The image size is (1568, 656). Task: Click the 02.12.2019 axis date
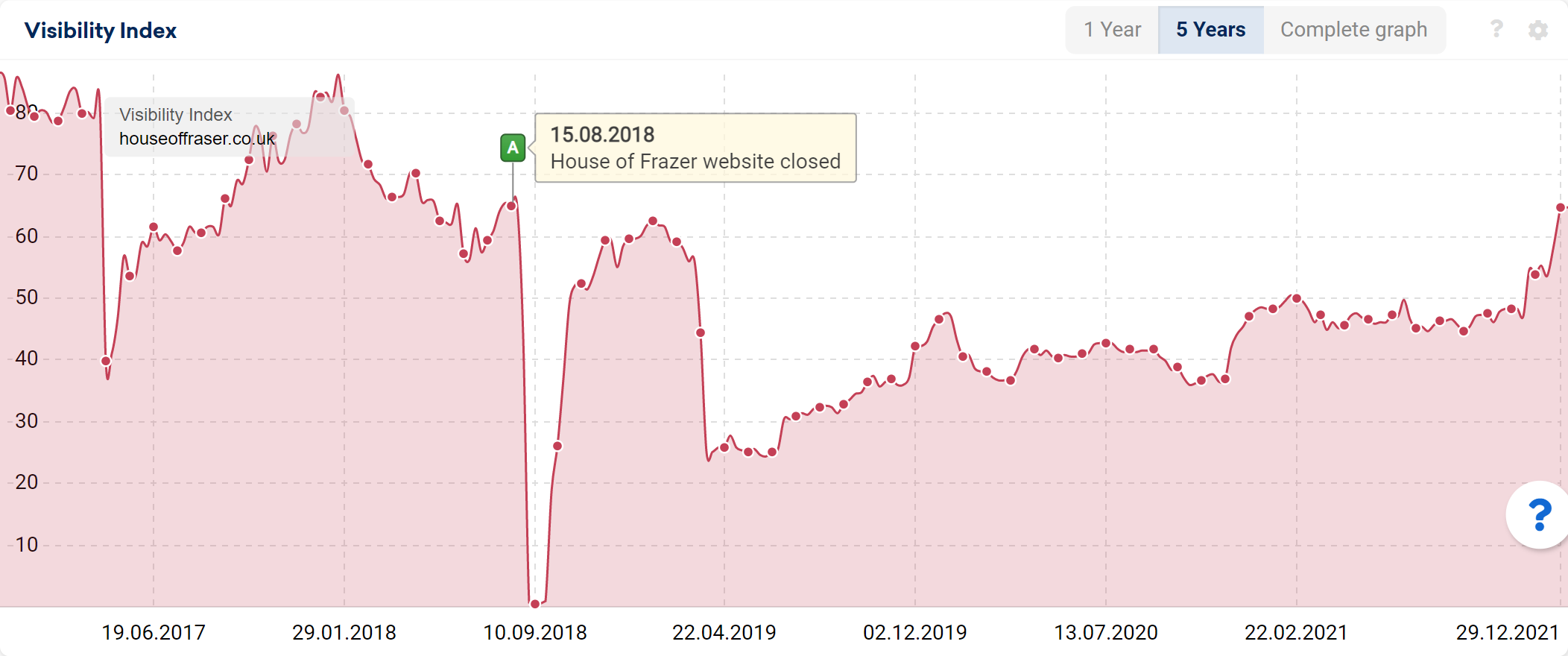point(915,633)
